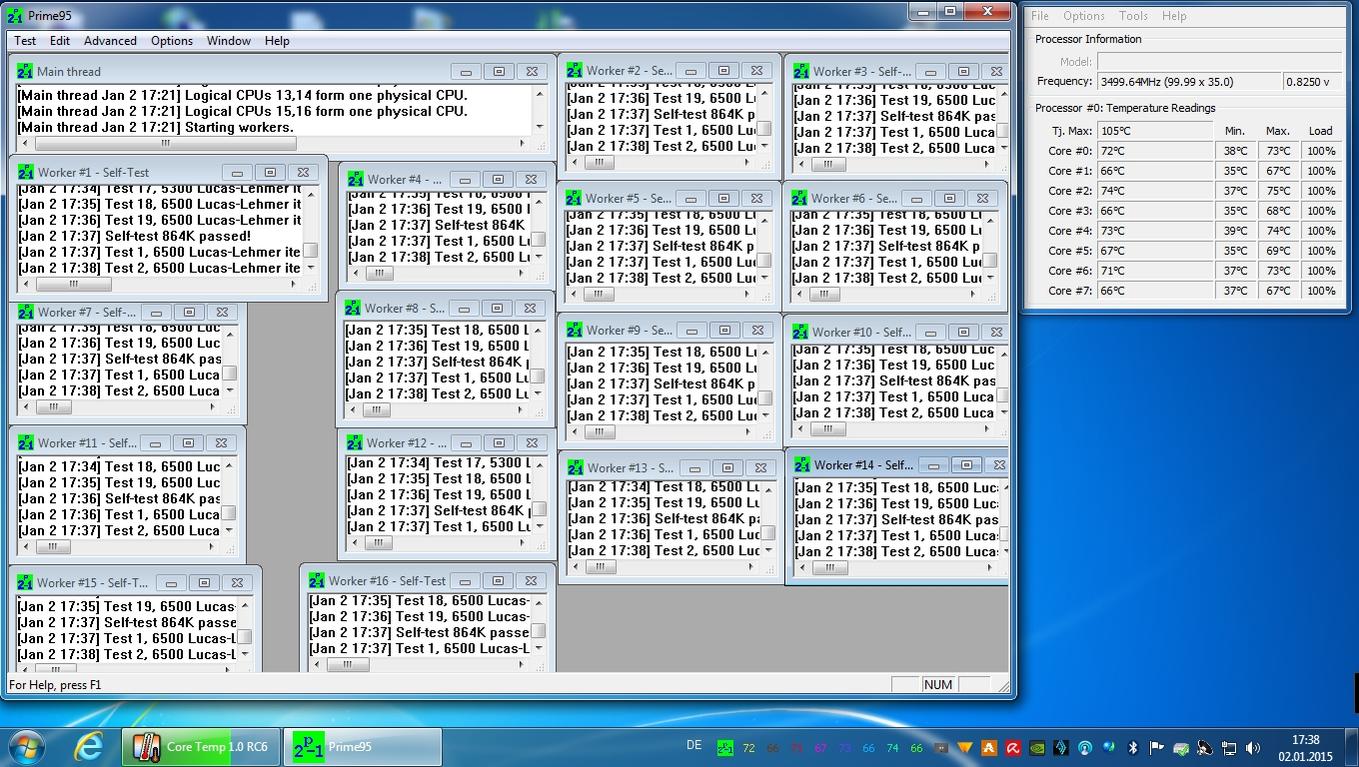Screen dimensions: 1359x767
Task: Click the Worker #7 window icon
Action: point(26,312)
